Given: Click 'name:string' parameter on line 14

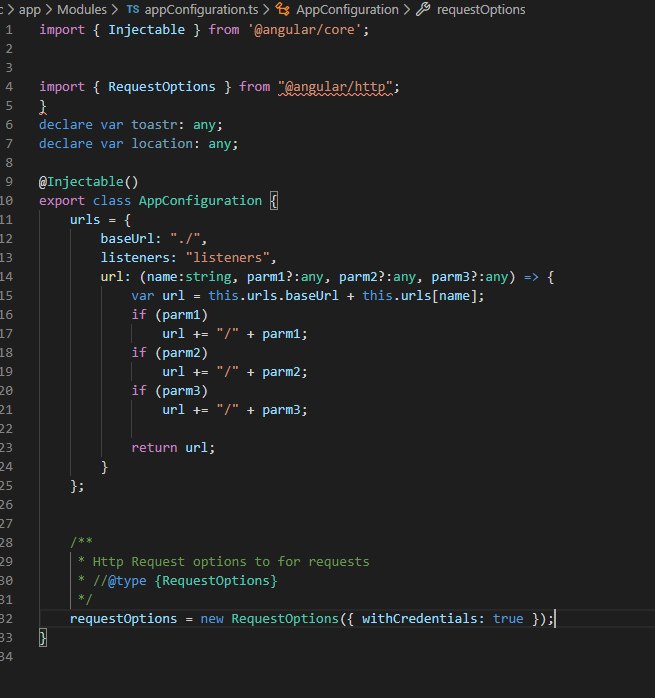Looking at the screenshot, I should pos(189,277).
